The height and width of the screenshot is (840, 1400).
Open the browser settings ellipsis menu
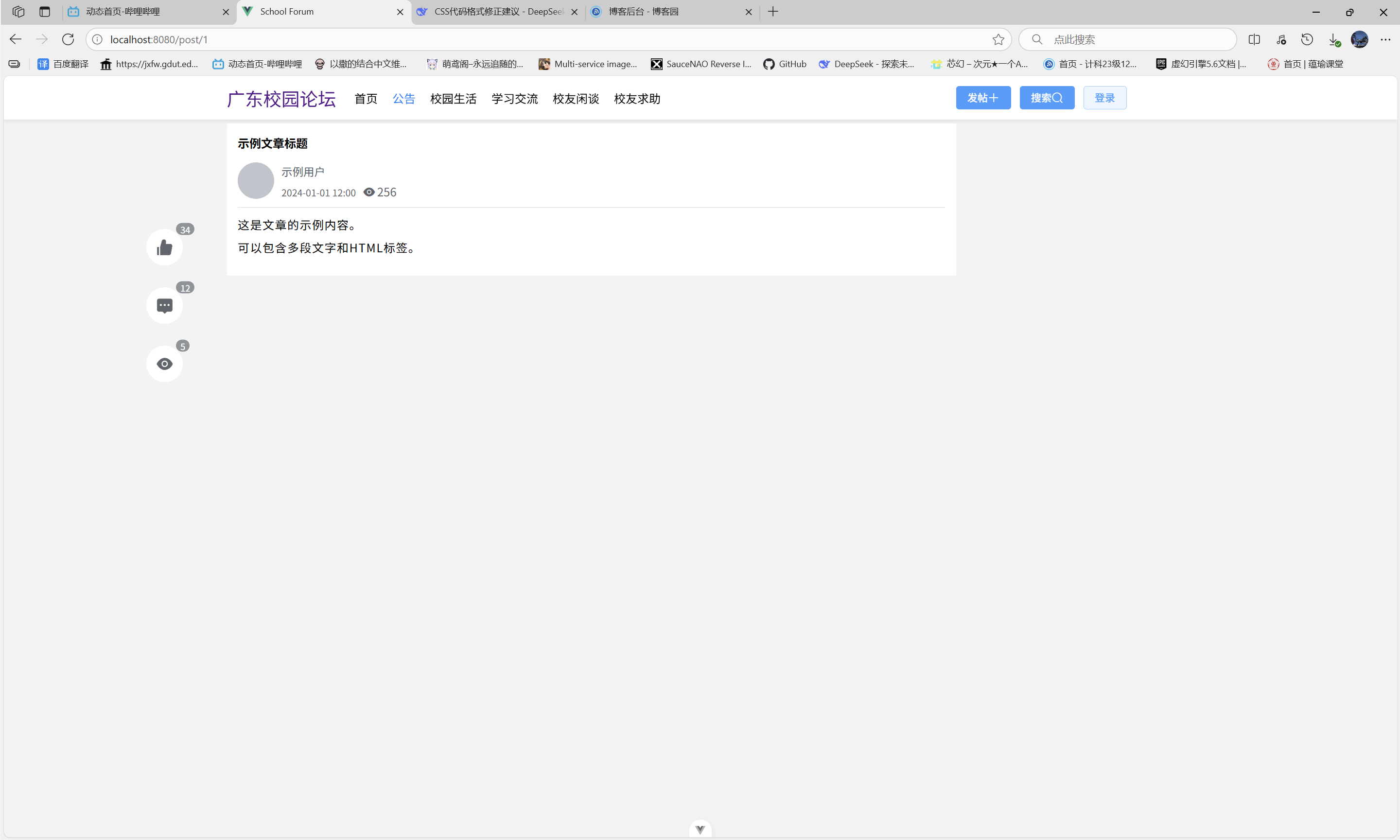[x=1385, y=40]
